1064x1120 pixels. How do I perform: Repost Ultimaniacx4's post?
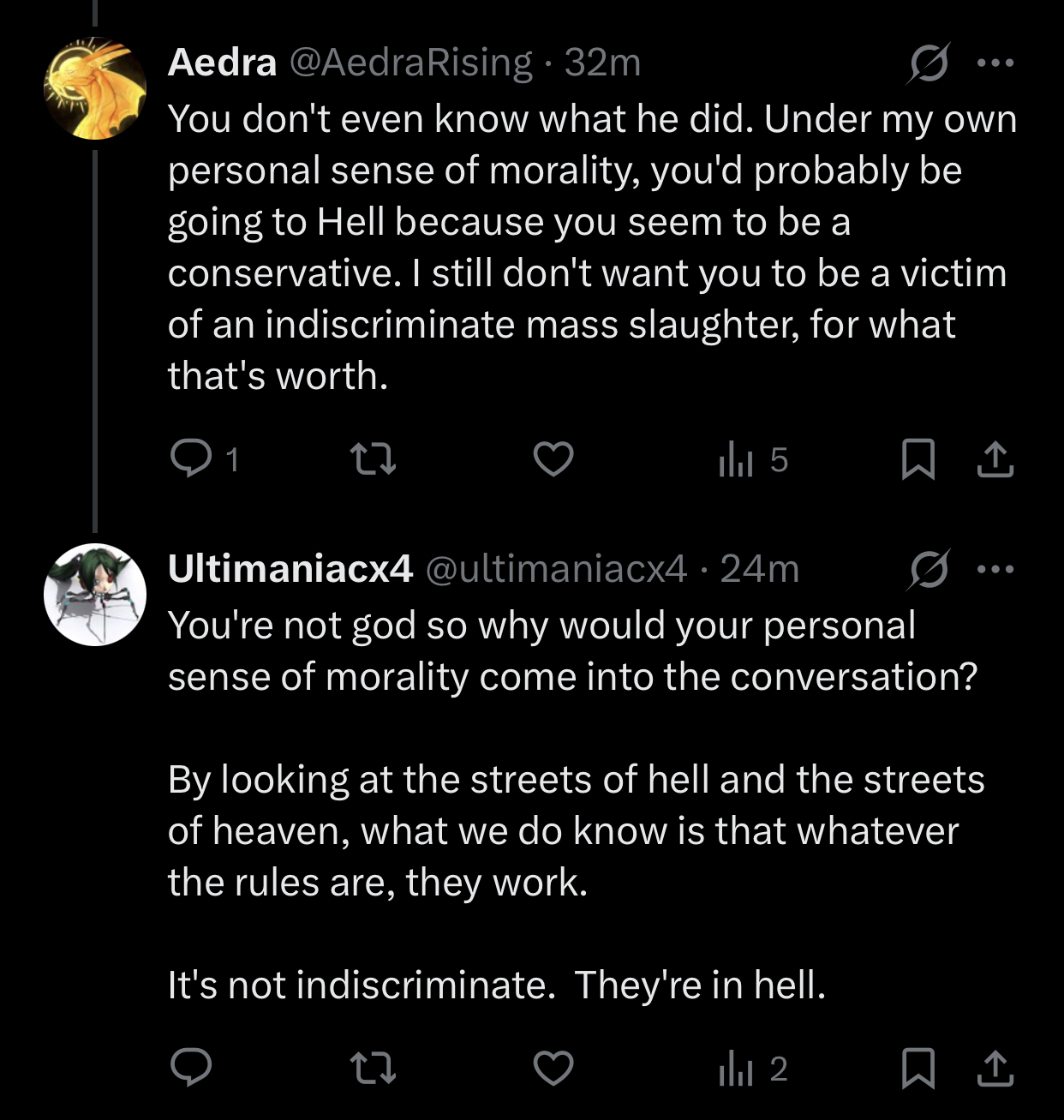pyautogui.click(x=374, y=1068)
